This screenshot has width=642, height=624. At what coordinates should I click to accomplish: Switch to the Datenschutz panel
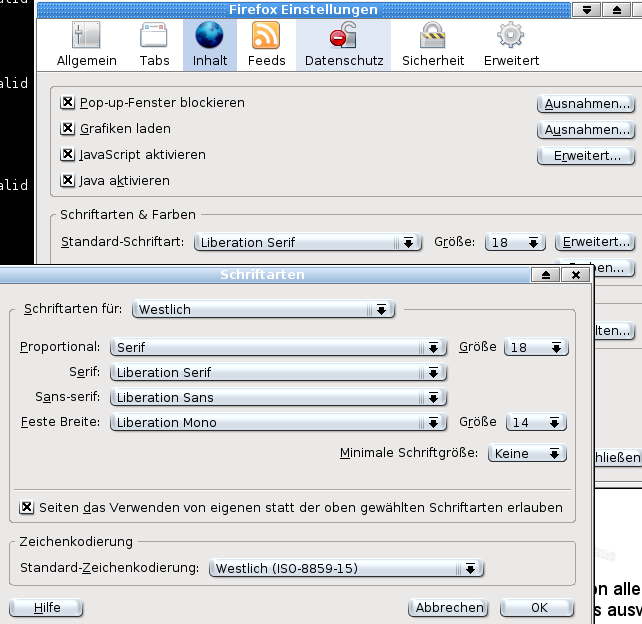pyautogui.click(x=343, y=45)
